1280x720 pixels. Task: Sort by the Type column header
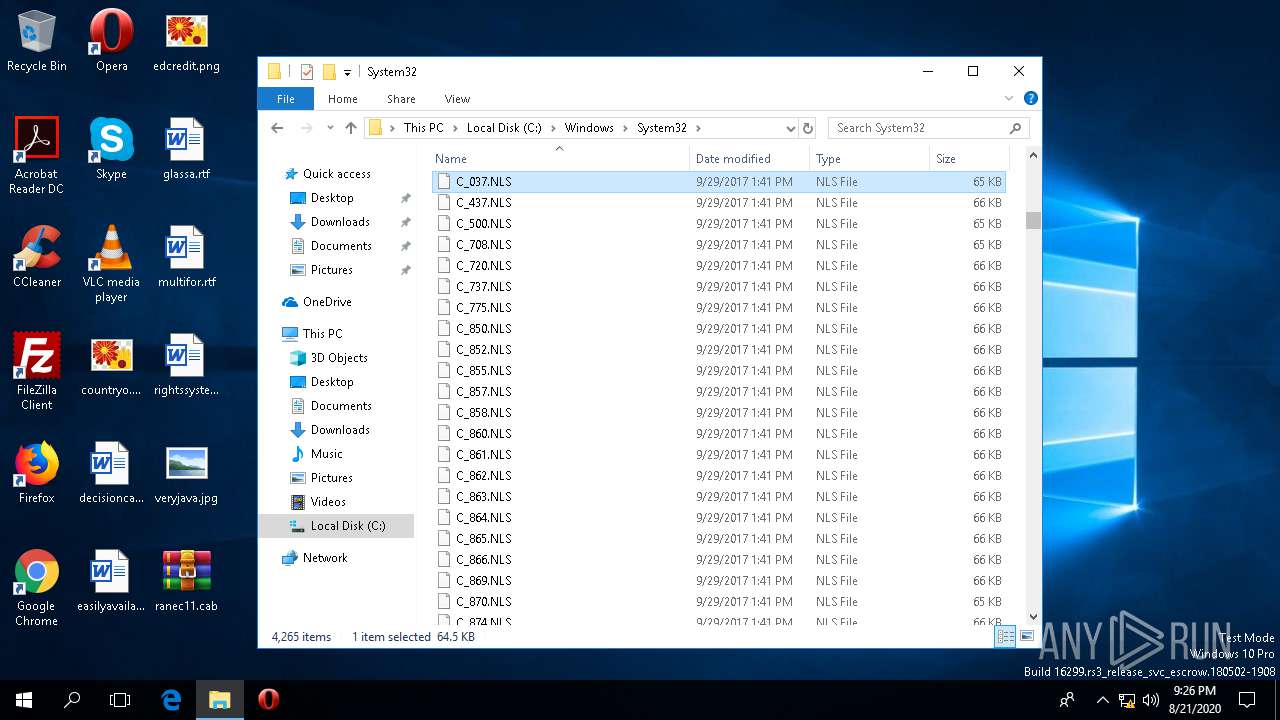tap(869, 158)
